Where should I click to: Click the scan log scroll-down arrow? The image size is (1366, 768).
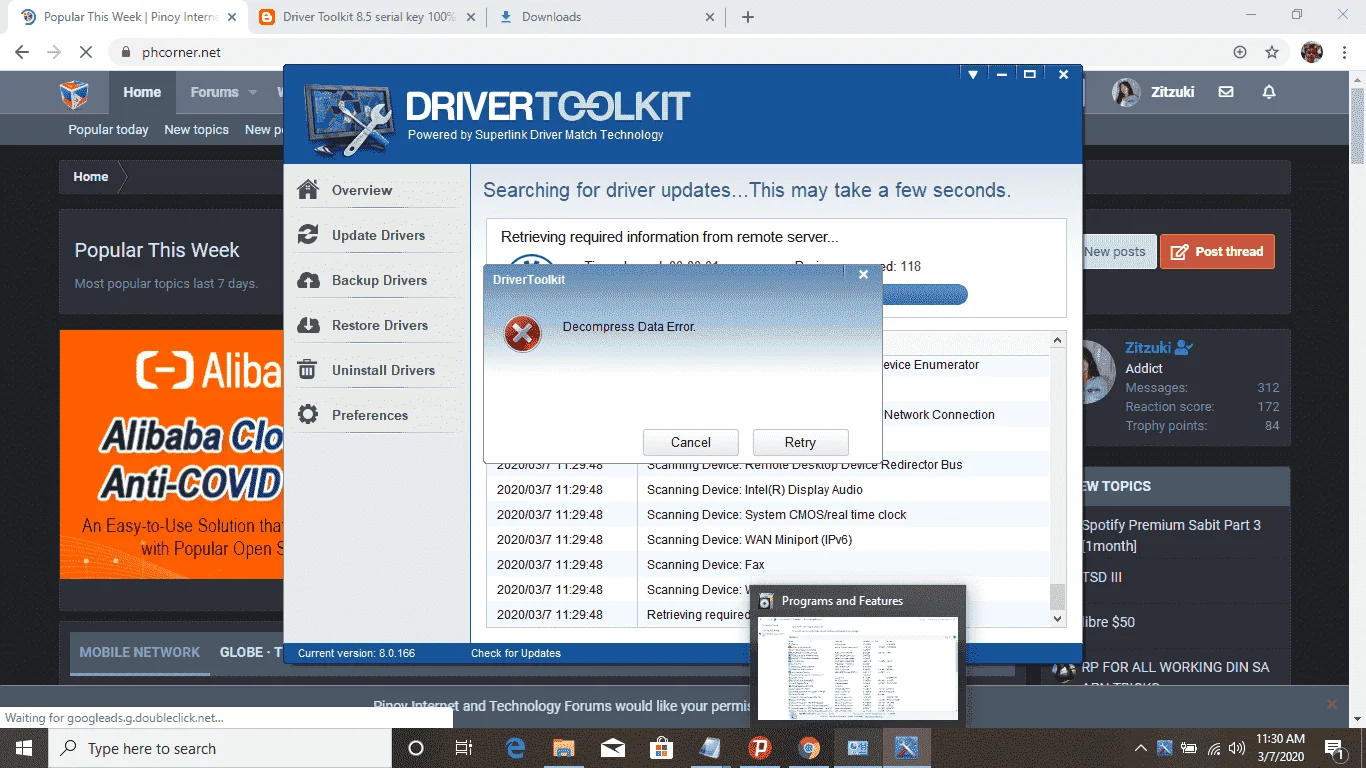click(1058, 619)
